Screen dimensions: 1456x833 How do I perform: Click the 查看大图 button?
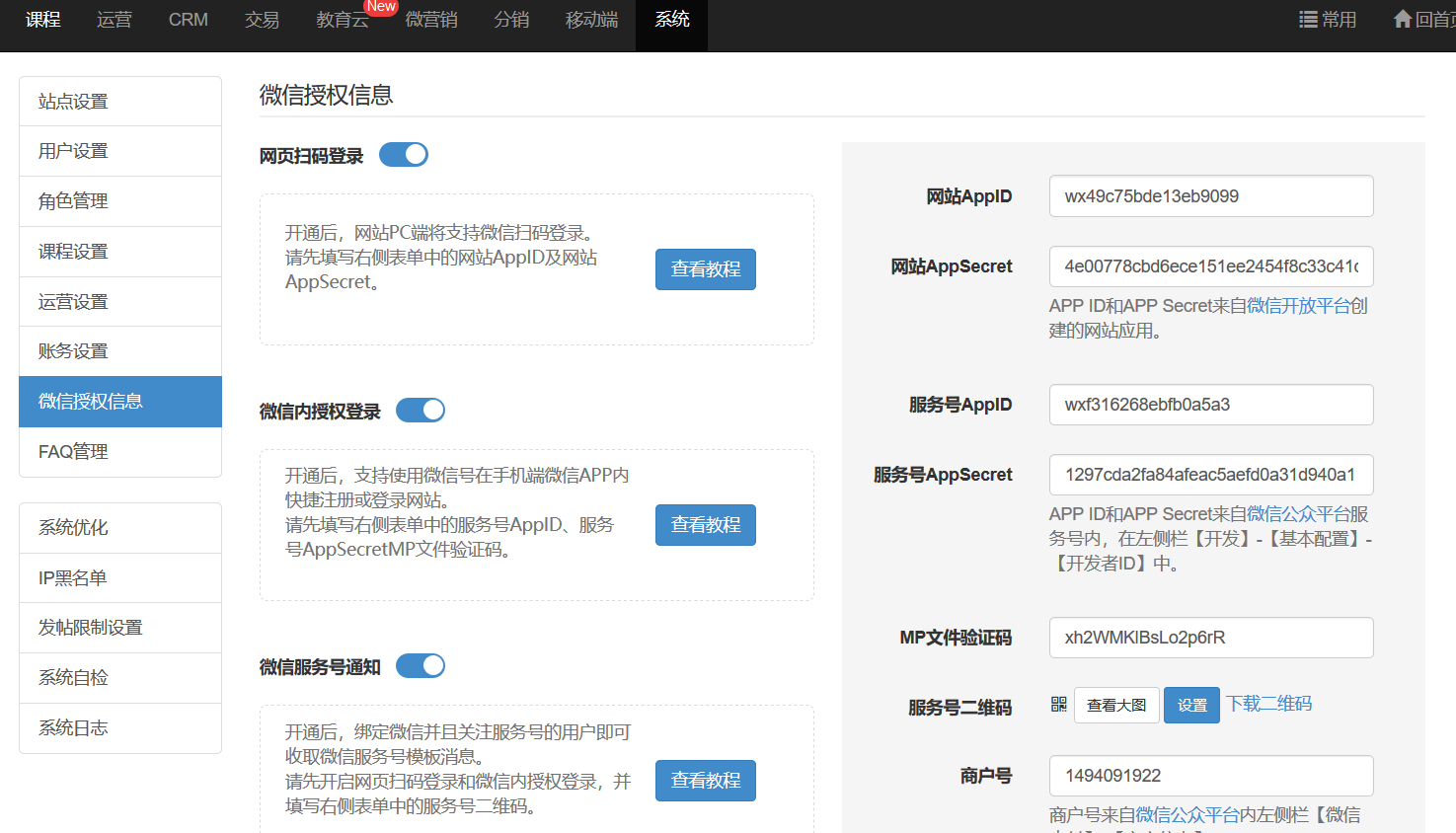pos(1116,706)
